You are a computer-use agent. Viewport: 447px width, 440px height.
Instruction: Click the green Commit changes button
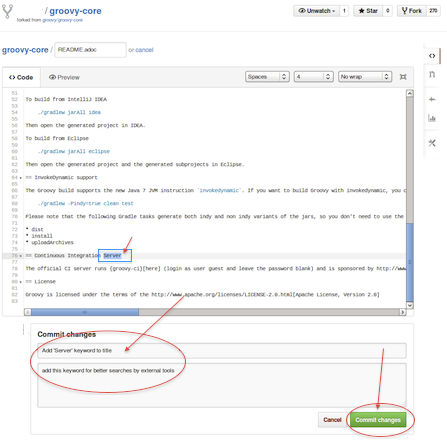click(x=378, y=420)
